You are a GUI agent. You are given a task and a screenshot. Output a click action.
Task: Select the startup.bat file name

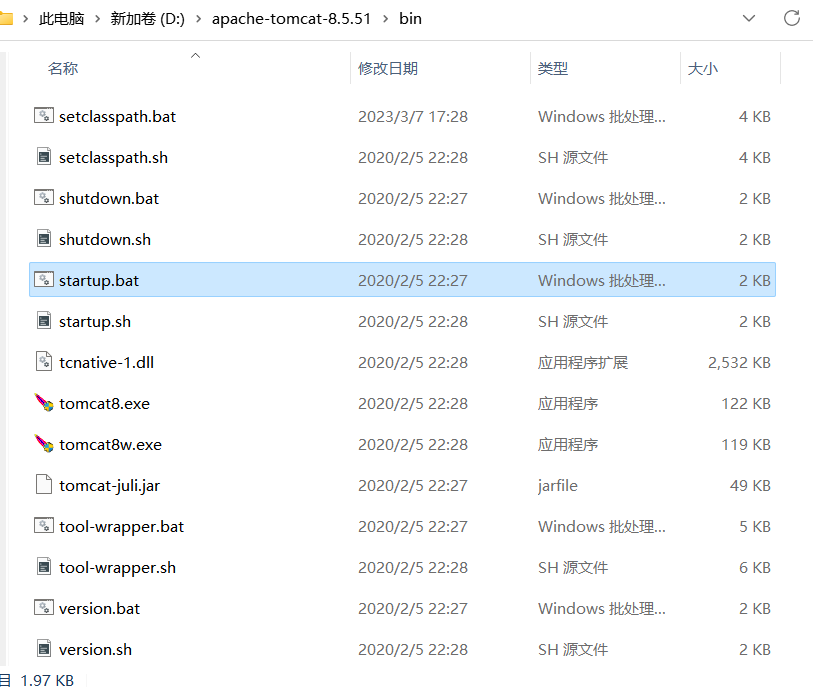[x=99, y=280]
